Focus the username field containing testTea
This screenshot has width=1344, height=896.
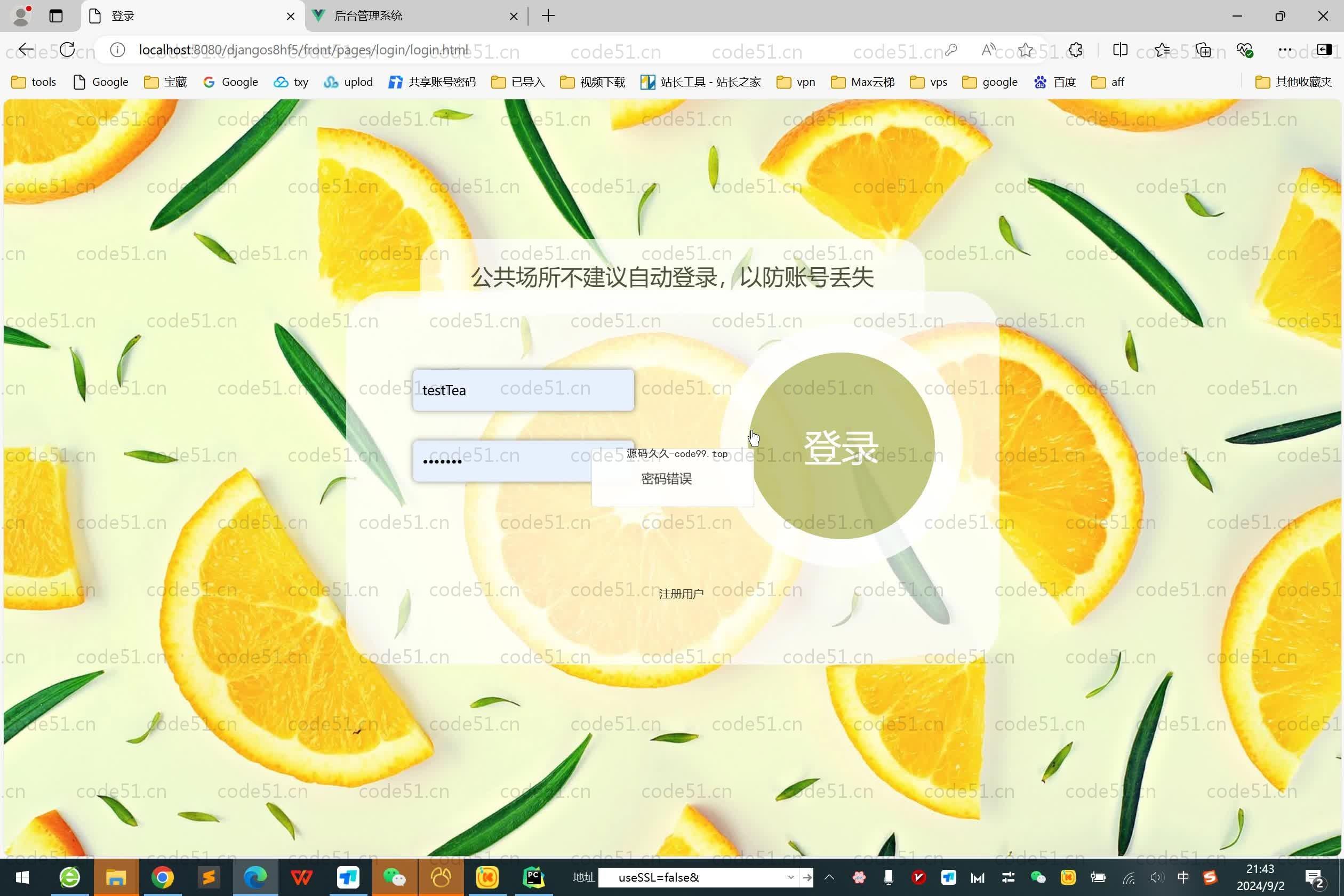click(523, 390)
